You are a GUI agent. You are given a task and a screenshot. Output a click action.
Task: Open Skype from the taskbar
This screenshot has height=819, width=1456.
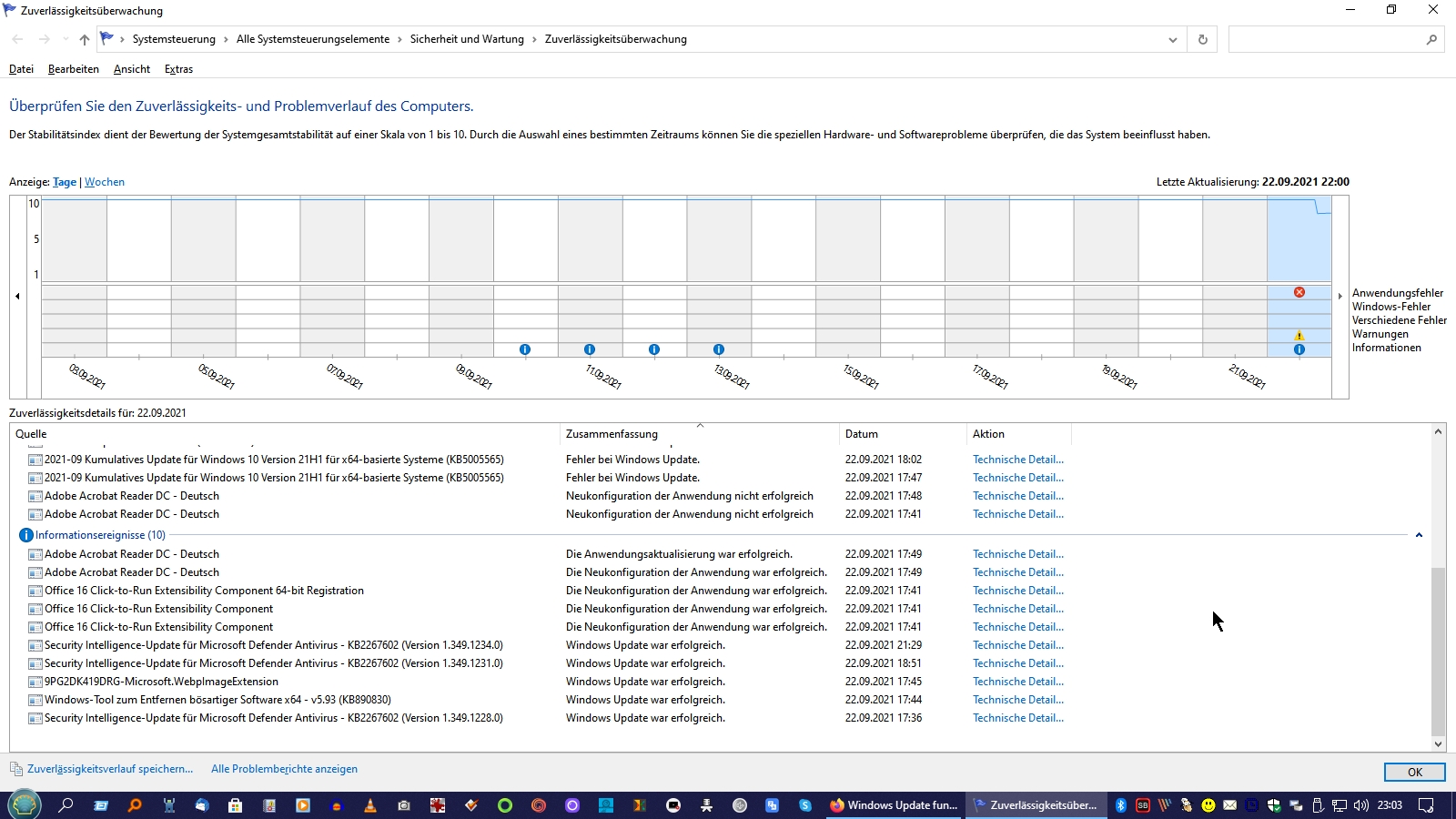pos(805,805)
